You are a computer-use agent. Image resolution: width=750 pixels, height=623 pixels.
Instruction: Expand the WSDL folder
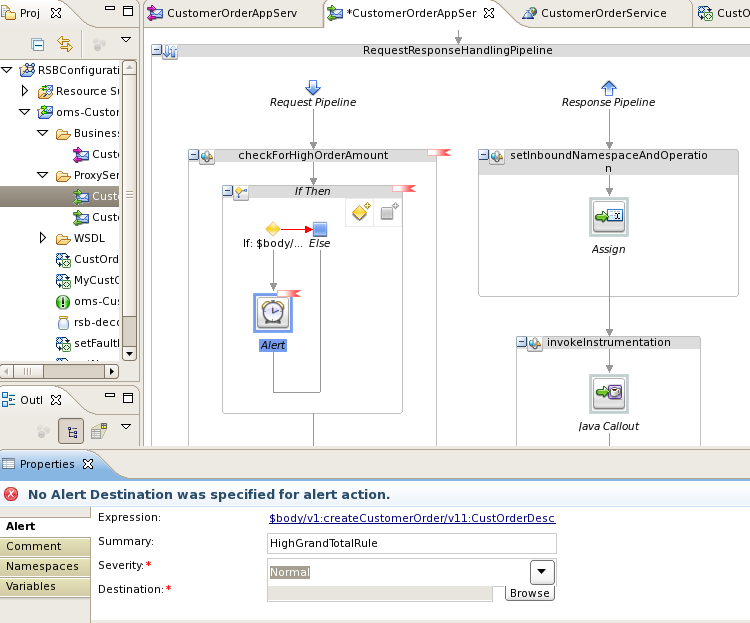43,238
